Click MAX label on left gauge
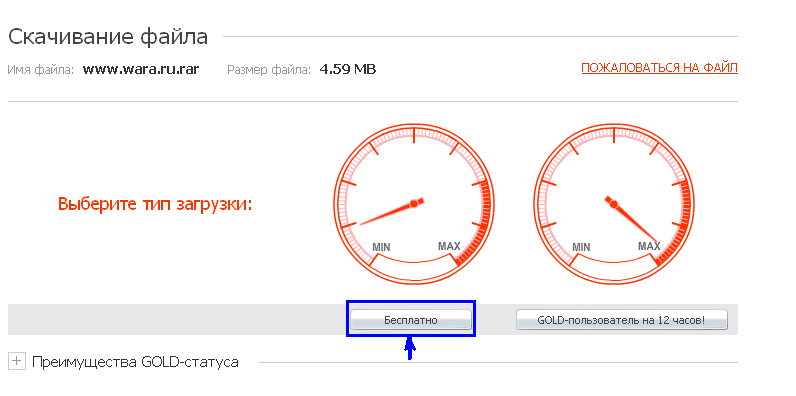Screen dimensions: 796x396 pos(449,246)
